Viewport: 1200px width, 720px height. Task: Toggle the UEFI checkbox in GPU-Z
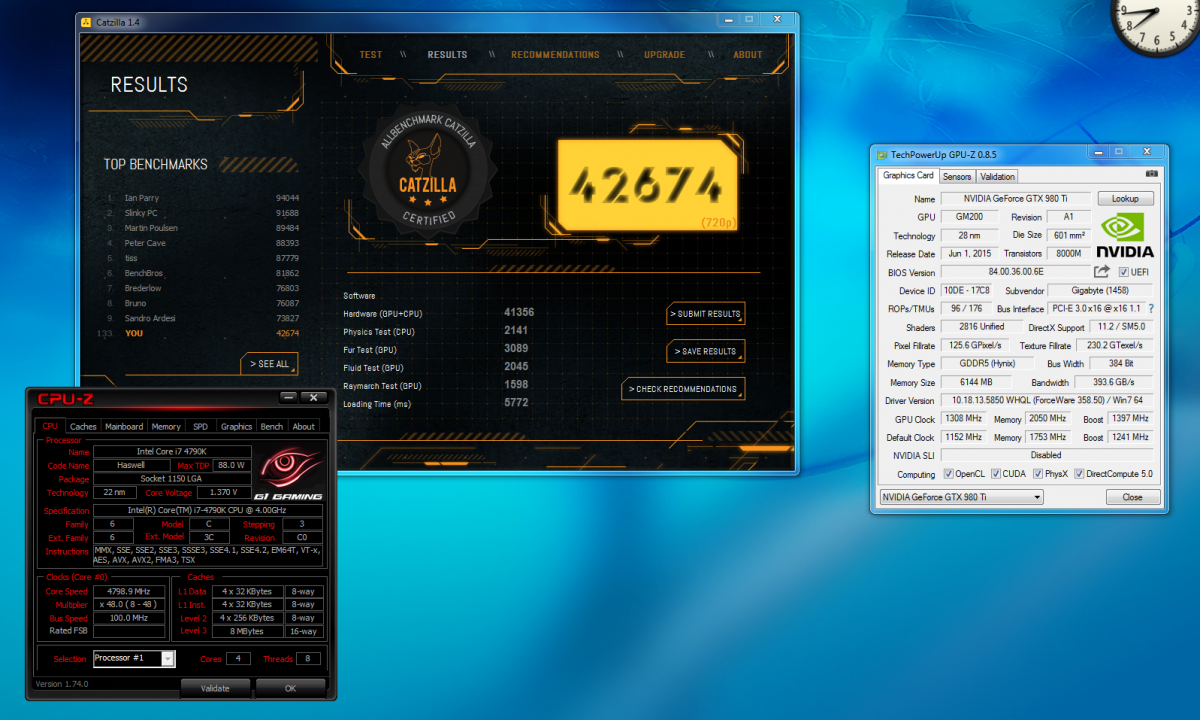pyautogui.click(x=1124, y=272)
